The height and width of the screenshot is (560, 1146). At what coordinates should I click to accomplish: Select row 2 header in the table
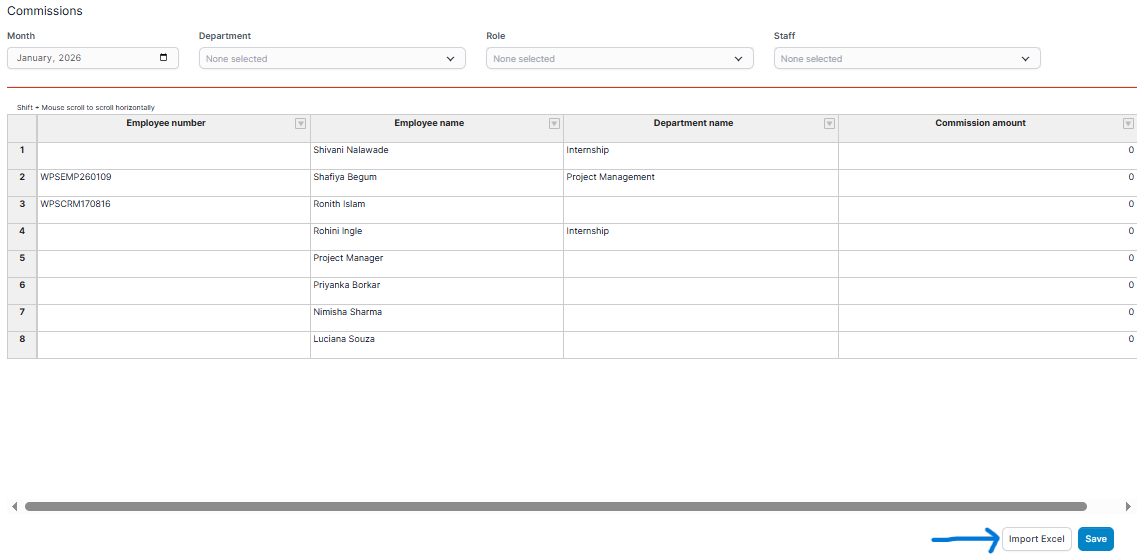point(22,177)
